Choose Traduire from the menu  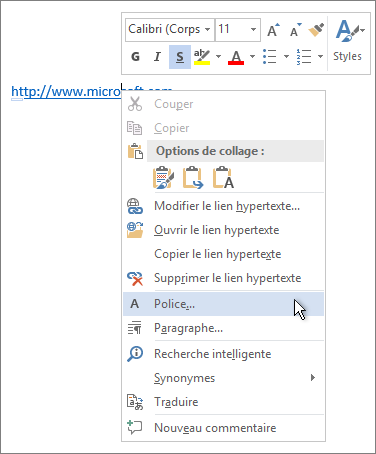point(223,402)
